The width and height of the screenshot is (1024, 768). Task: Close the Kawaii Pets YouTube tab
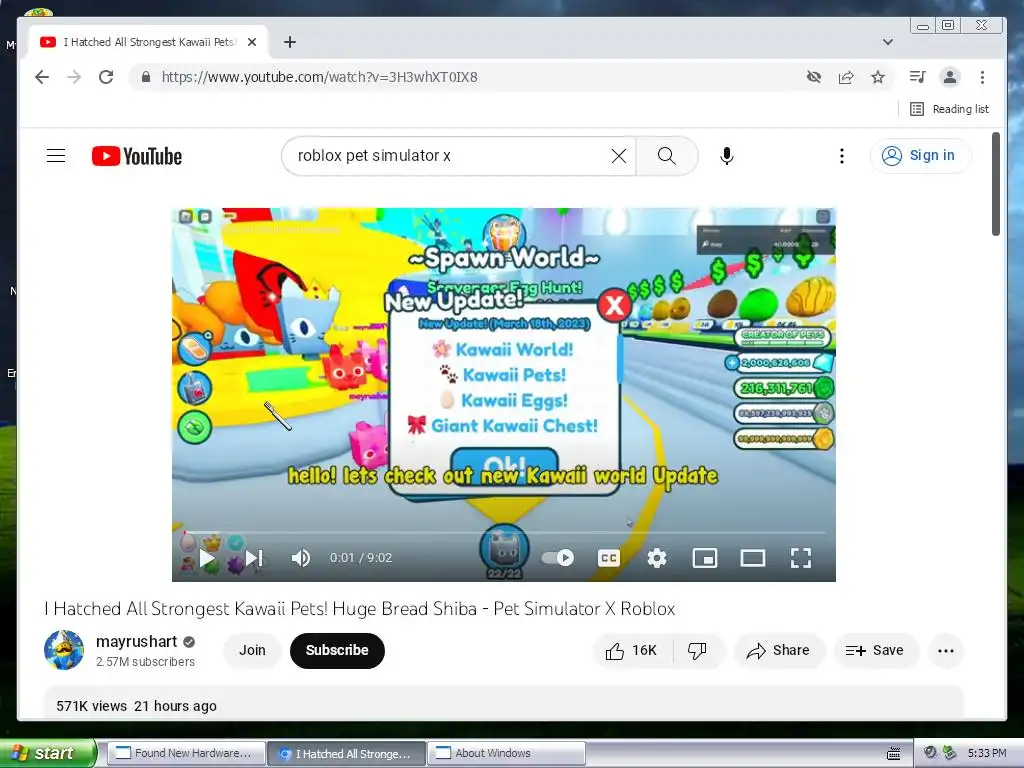click(x=252, y=42)
